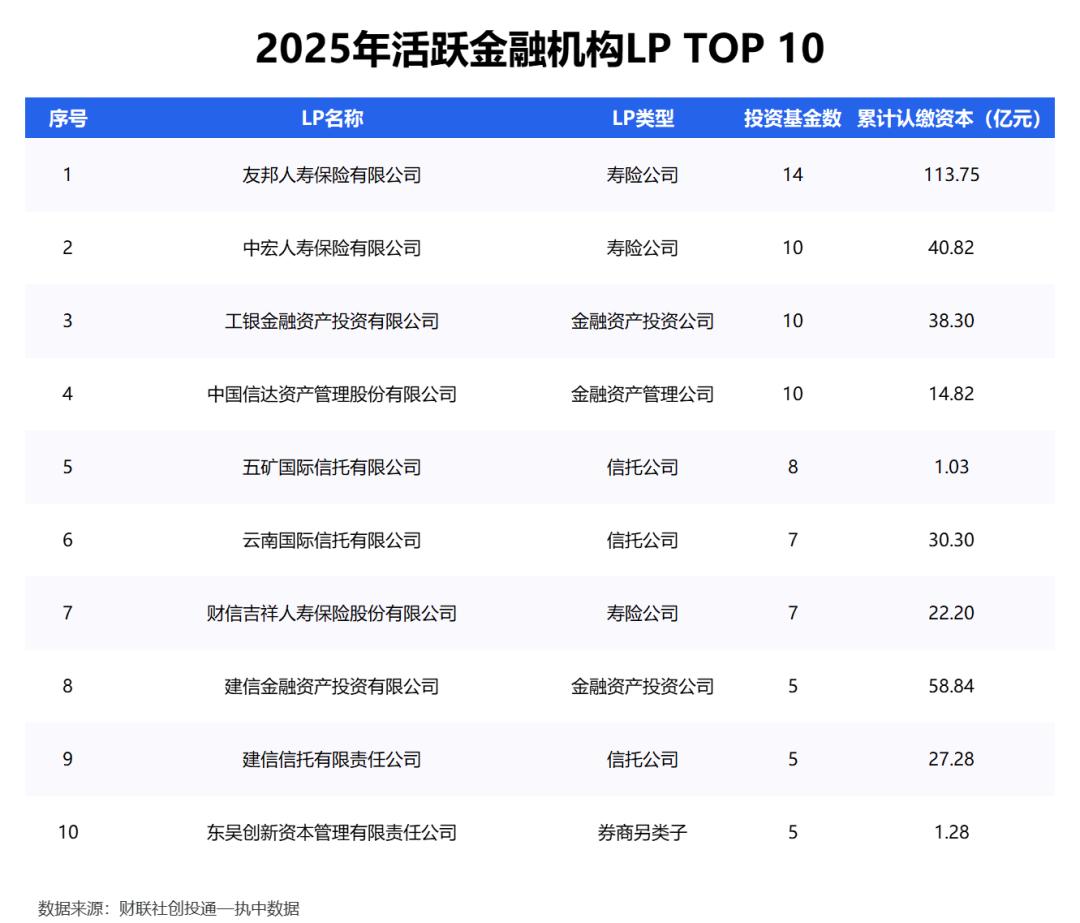Image resolution: width=1080 pixels, height=923 pixels.
Task: Select 东吴创新资本管理有限责任公司 name cell
Action: point(332,832)
